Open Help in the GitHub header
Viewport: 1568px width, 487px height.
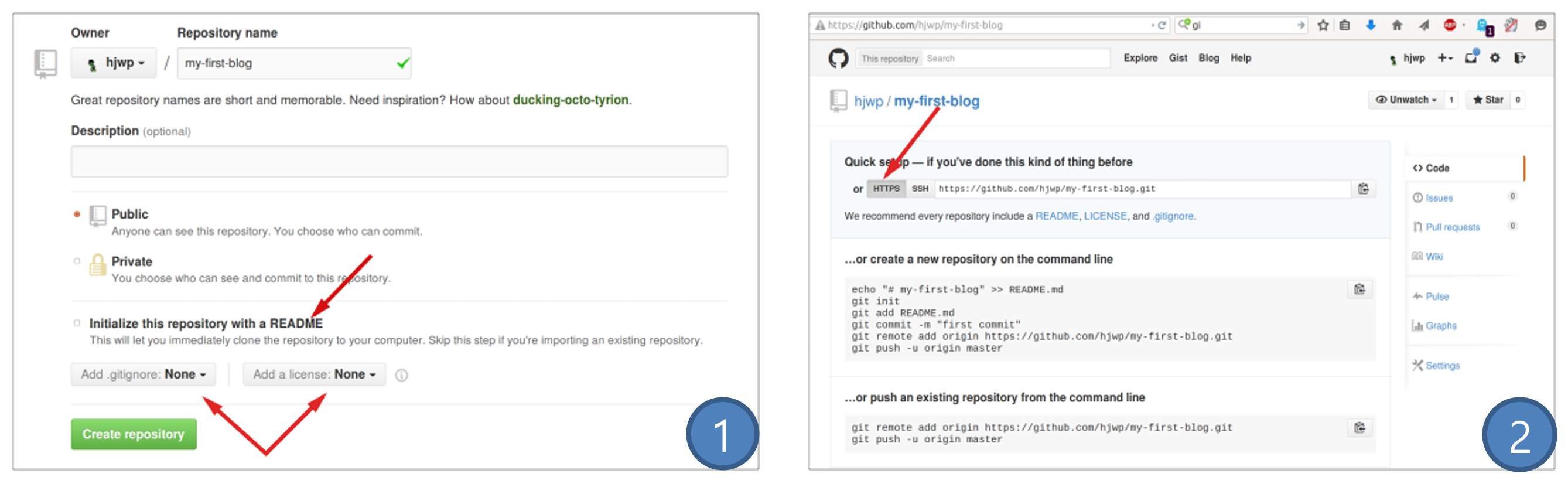click(x=1241, y=58)
